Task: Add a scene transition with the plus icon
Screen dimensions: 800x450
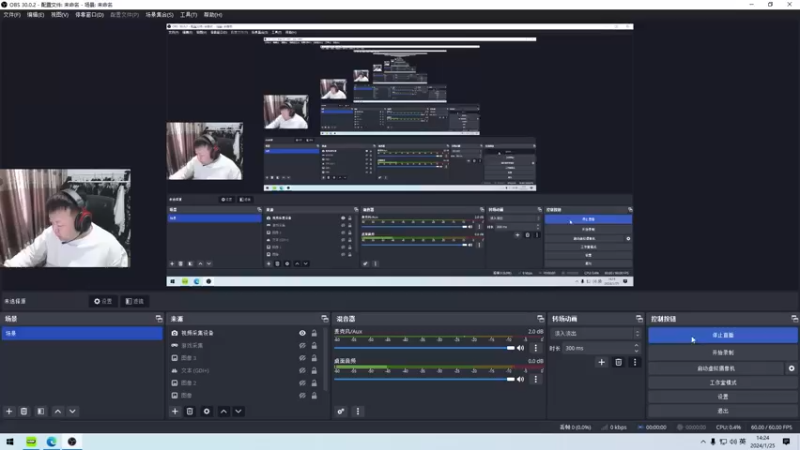Action: tap(602, 362)
